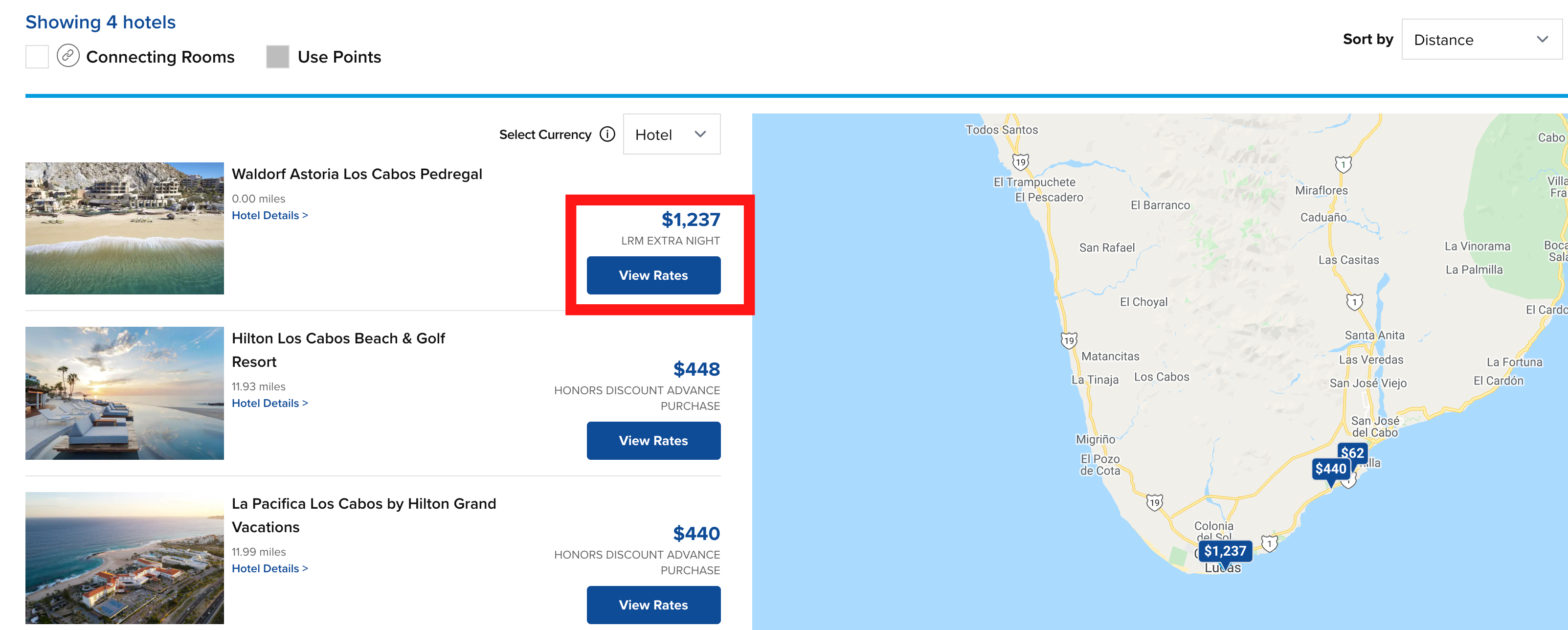View rates for Waldorf Astoria Pedregal
1568x630 pixels.
653,275
